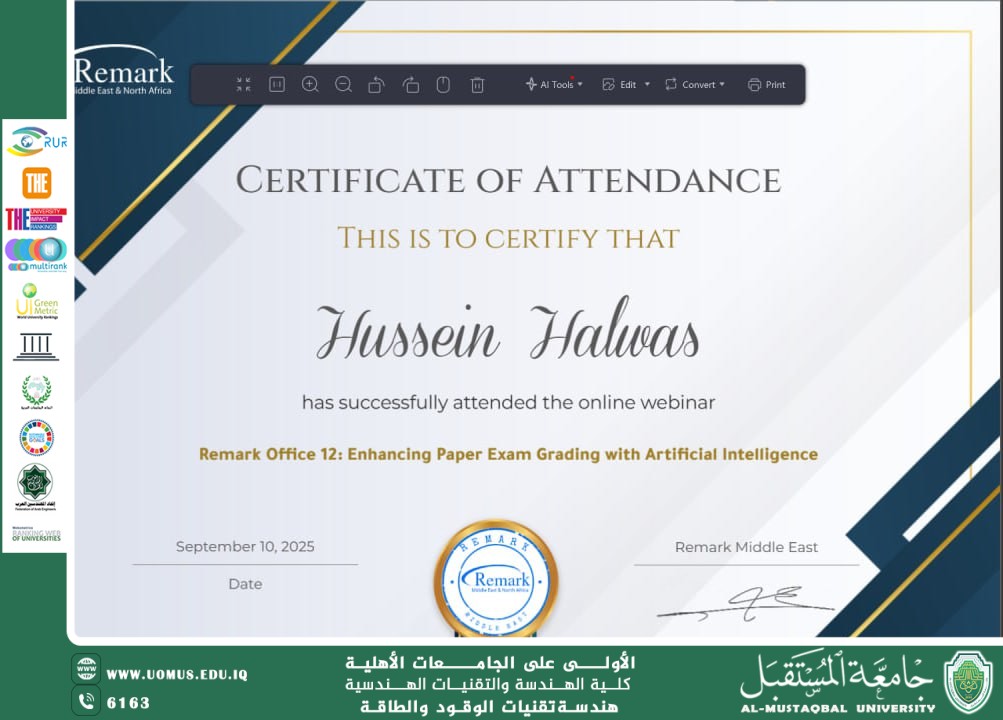1003x720 pixels.
Task: Open the Convert dropdown menu
Action: click(695, 85)
